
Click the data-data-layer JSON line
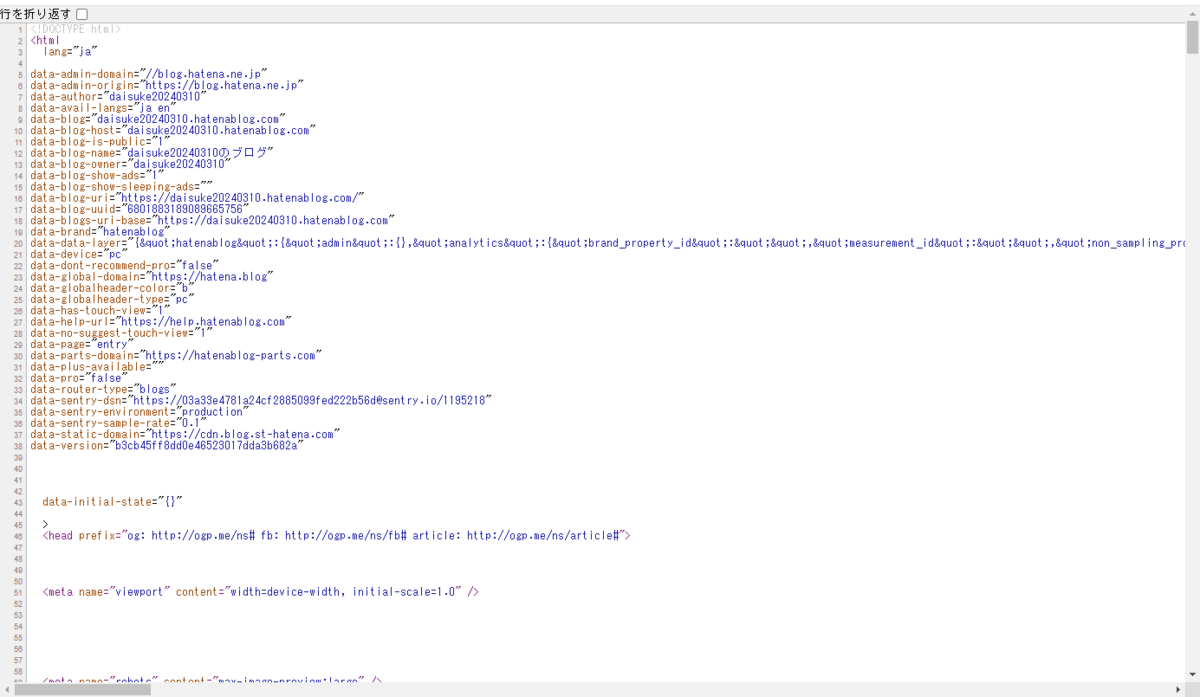point(607,241)
